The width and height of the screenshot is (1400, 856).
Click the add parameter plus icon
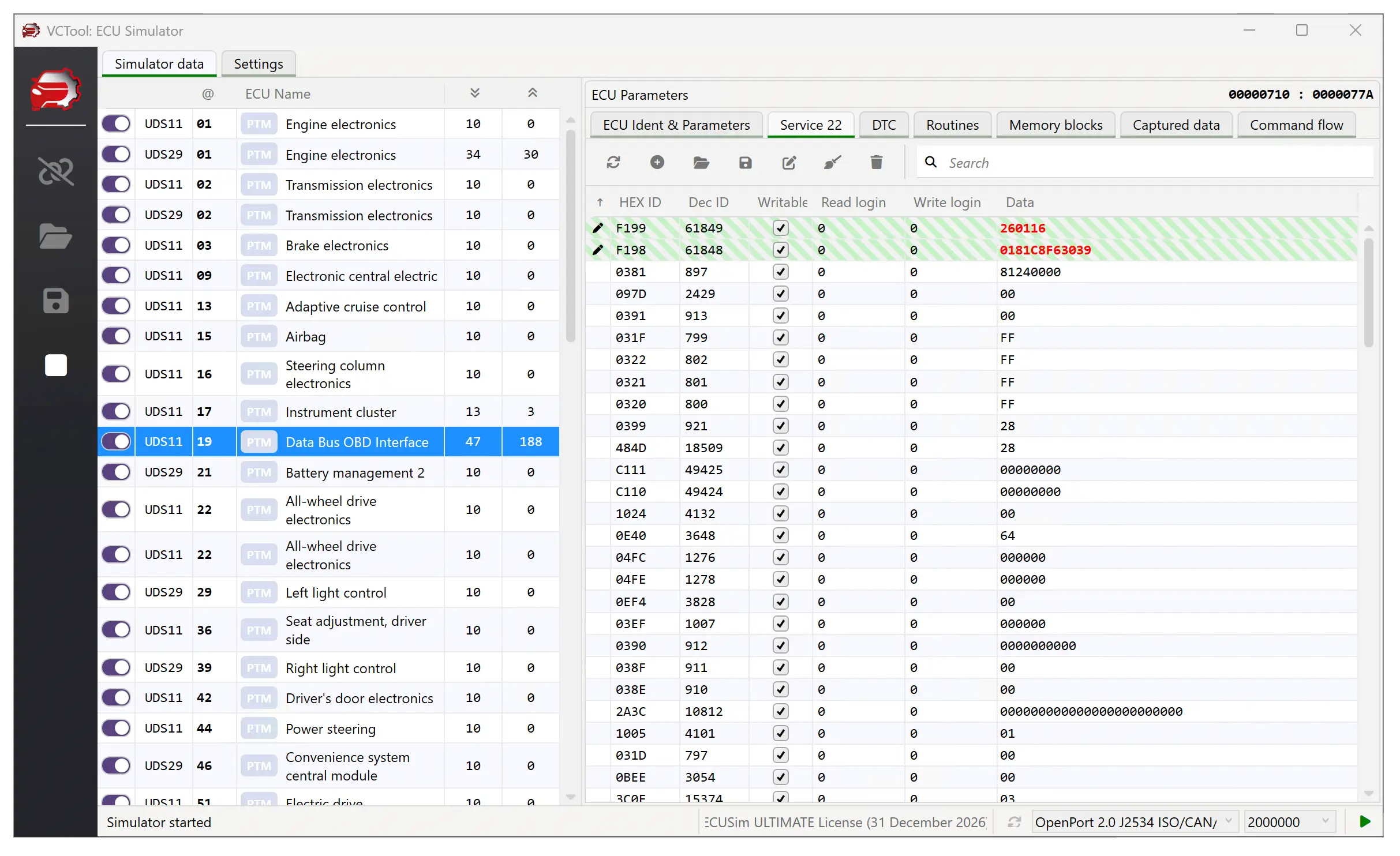657,163
